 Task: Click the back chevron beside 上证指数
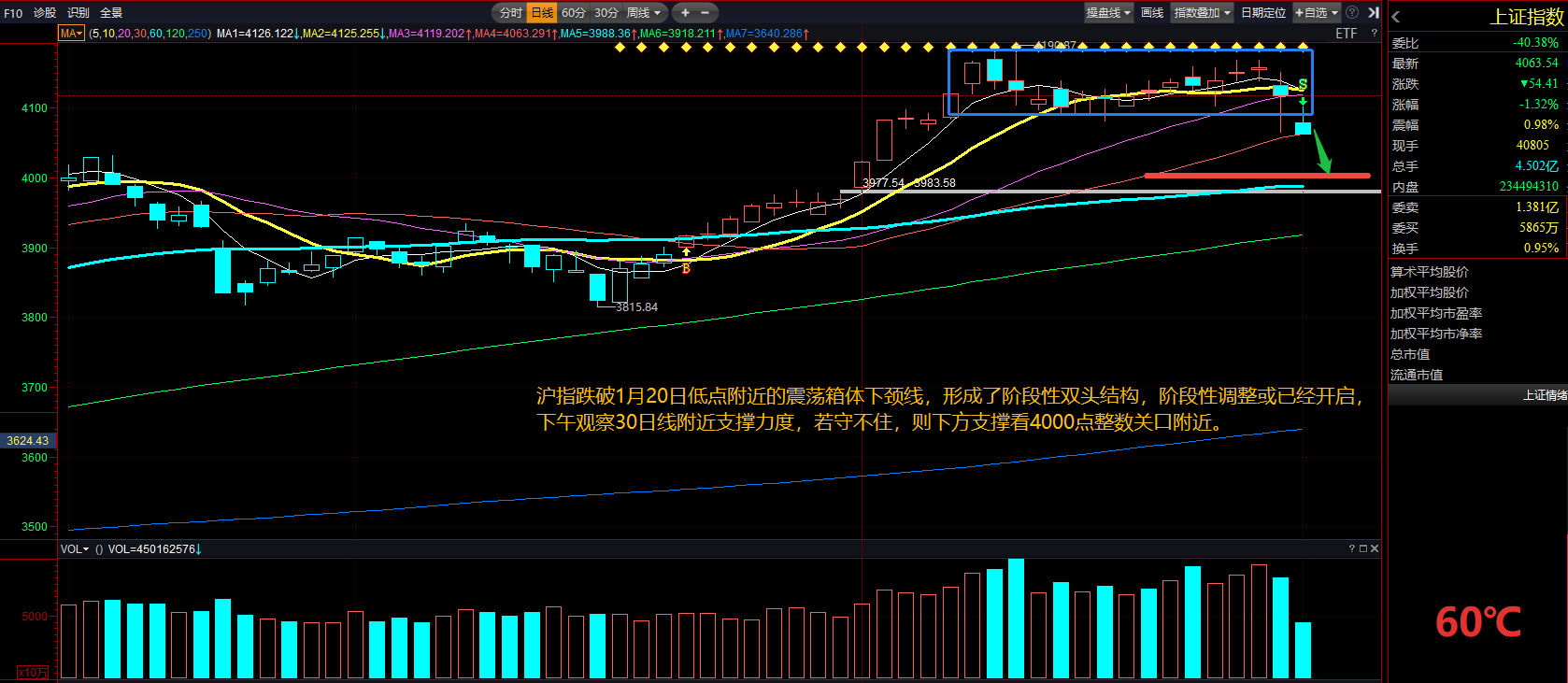click(1395, 17)
